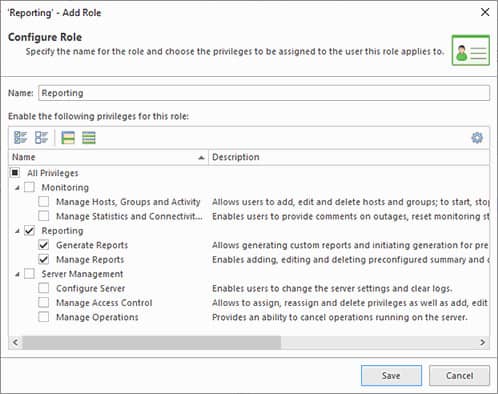Select the 'Reporting' group label in tree
This screenshot has width=498, height=394.
pos(62,231)
